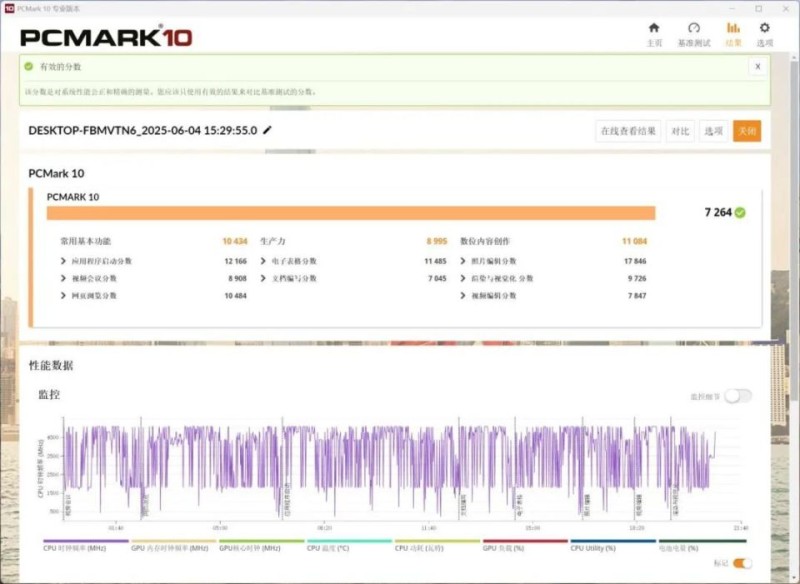800x584 pixels.
Task: Click the pencil icon to rename result
Action: (x=267, y=130)
